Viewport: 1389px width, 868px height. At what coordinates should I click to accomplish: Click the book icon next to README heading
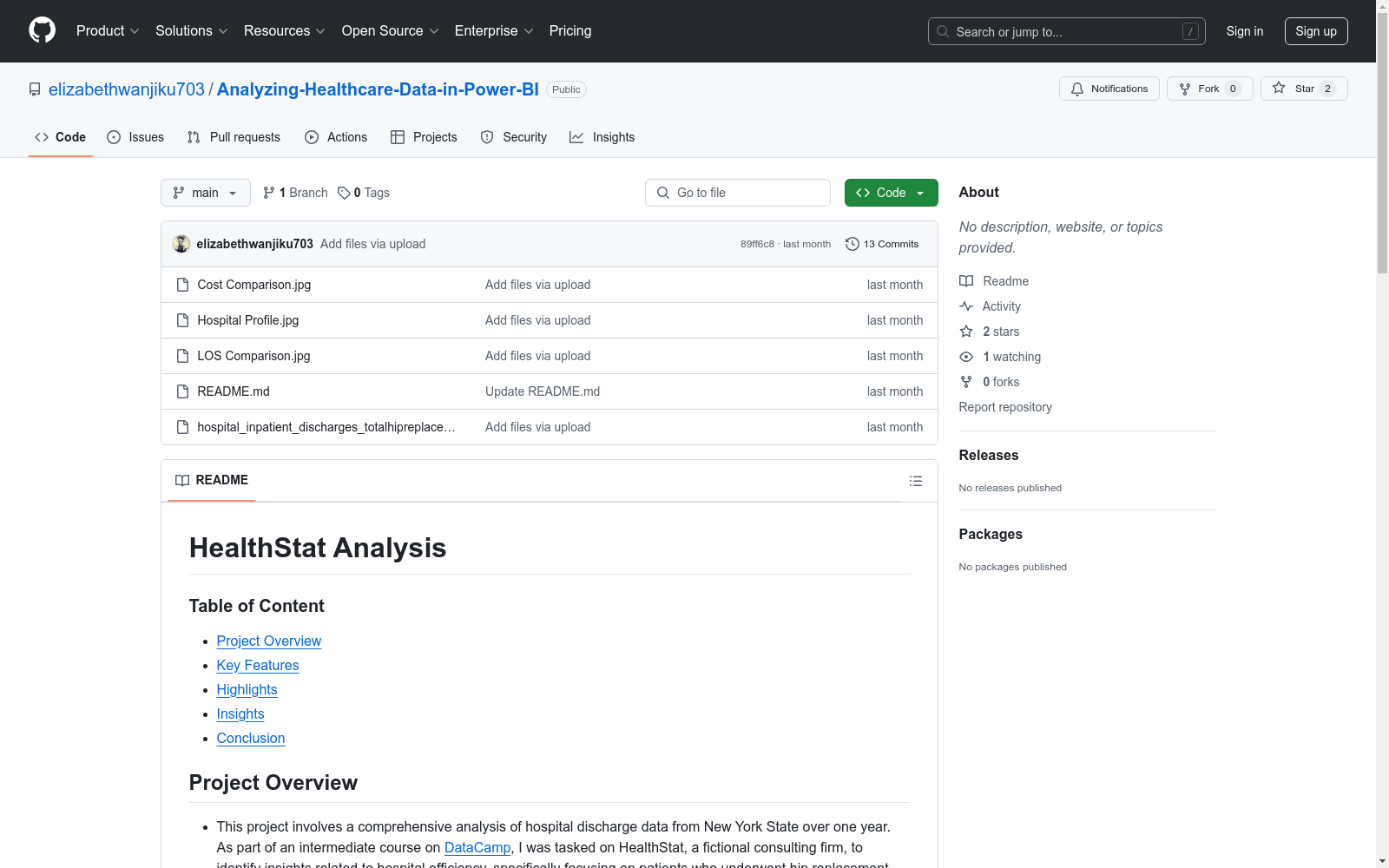[x=182, y=480]
